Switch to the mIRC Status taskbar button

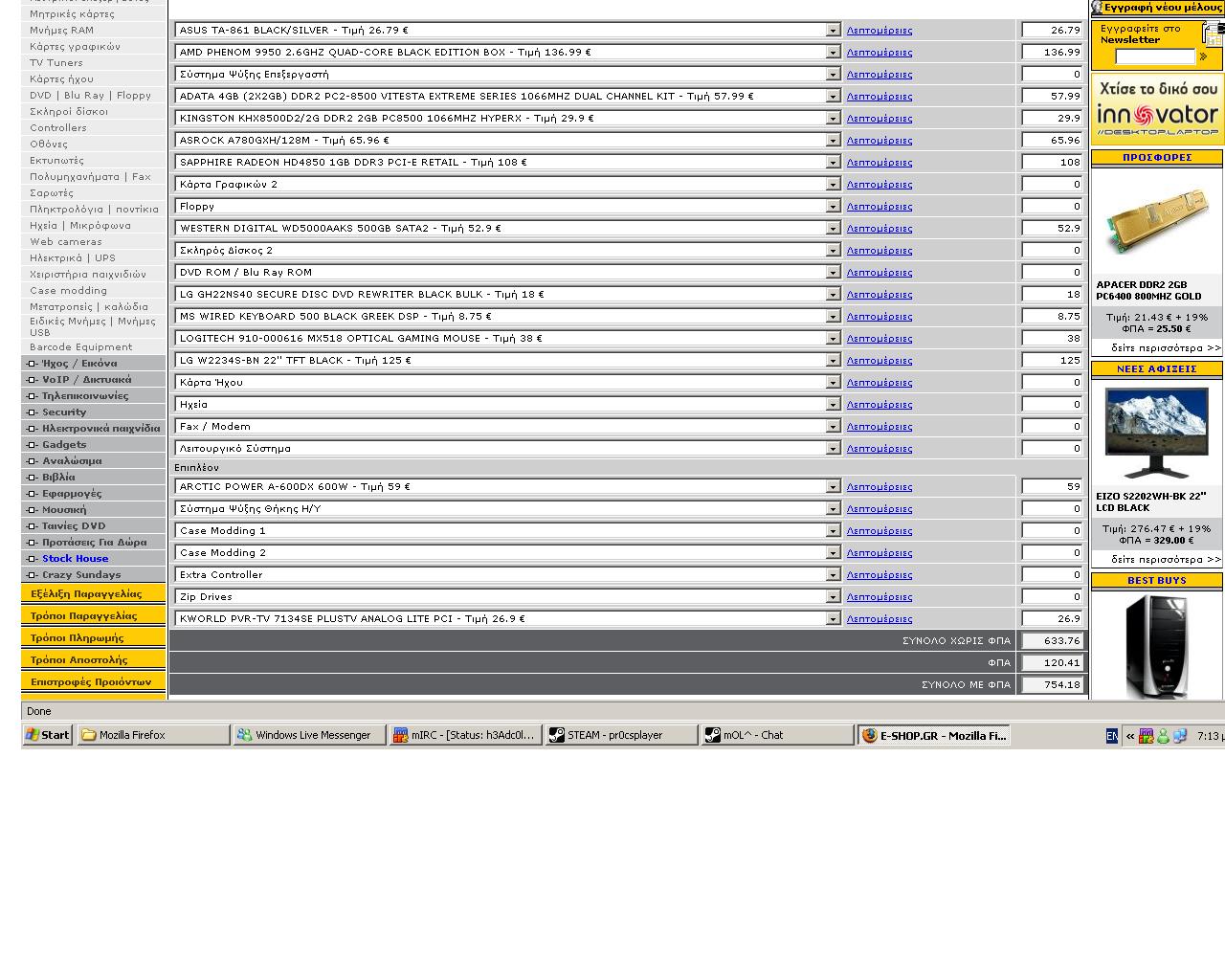click(466, 735)
